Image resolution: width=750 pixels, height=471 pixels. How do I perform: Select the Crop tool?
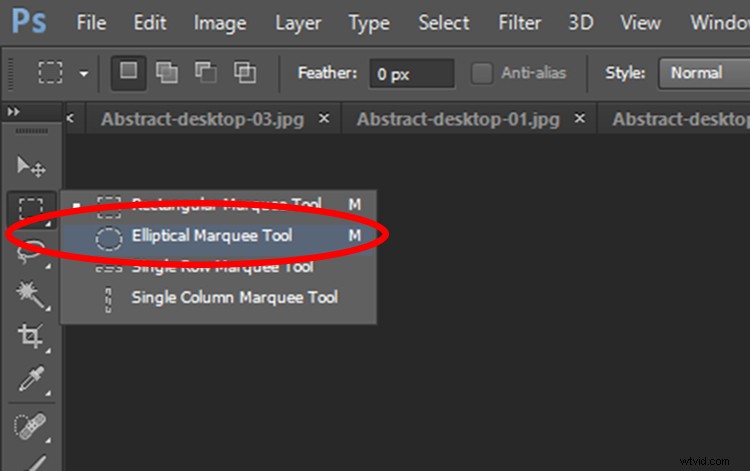coord(30,337)
